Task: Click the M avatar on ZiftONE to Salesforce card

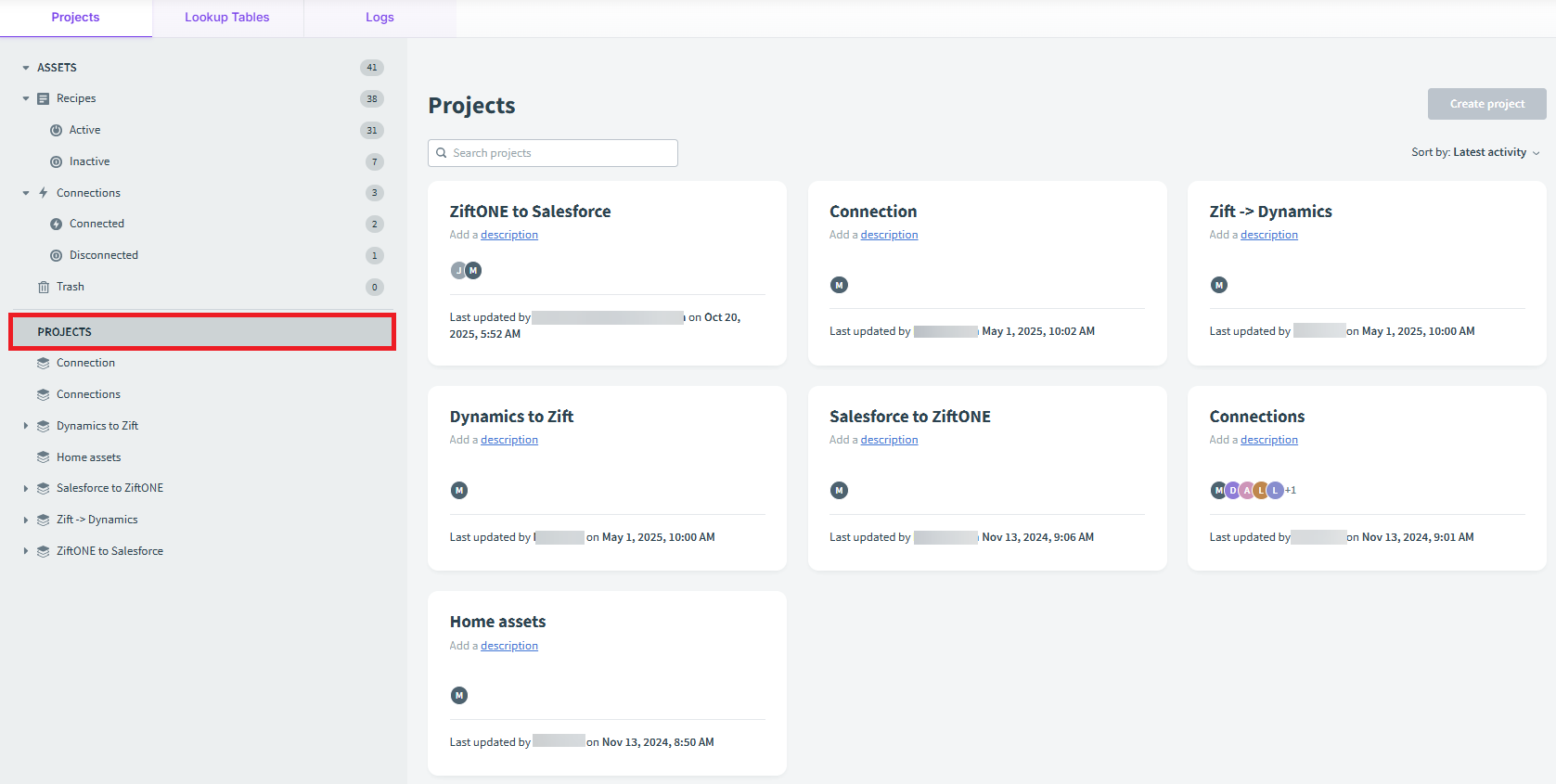Action: (473, 270)
